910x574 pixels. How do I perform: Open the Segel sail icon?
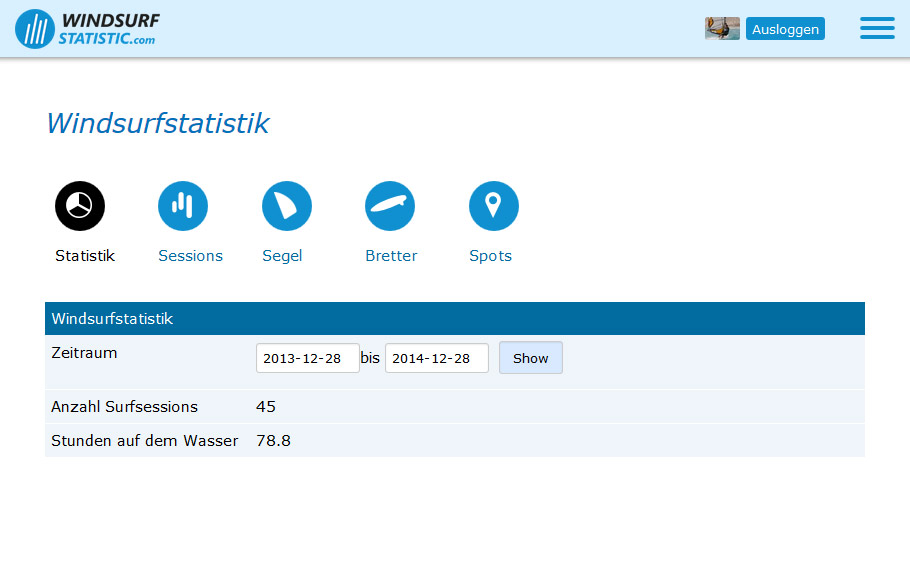click(x=287, y=206)
